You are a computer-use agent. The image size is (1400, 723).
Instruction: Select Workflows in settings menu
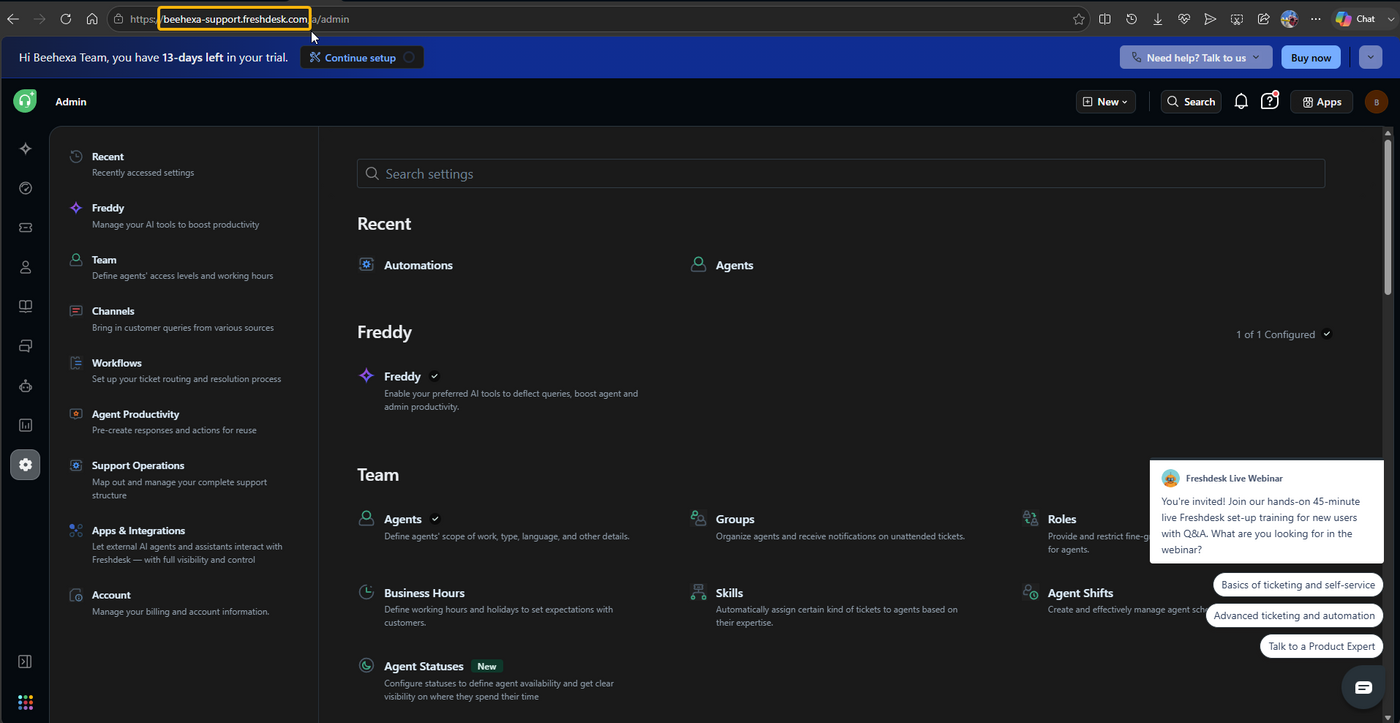point(117,363)
